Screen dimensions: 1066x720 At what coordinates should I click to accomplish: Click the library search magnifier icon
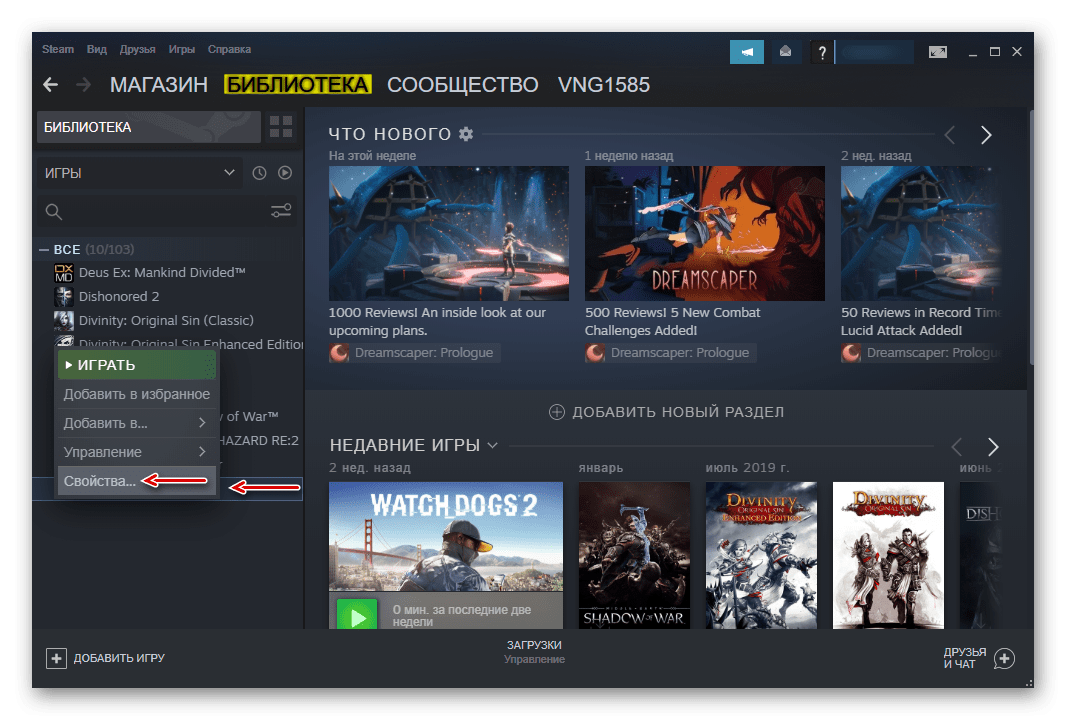tap(54, 212)
